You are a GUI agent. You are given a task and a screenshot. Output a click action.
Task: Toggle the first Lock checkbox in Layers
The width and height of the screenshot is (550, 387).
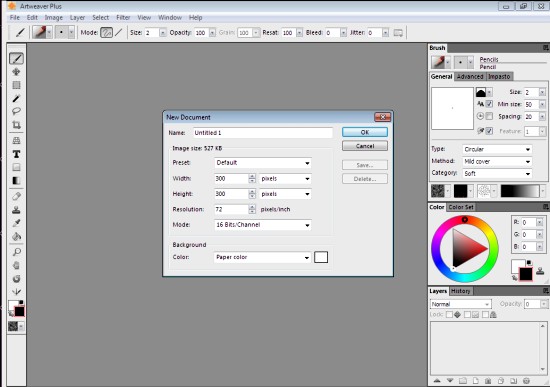pos(449,314)
